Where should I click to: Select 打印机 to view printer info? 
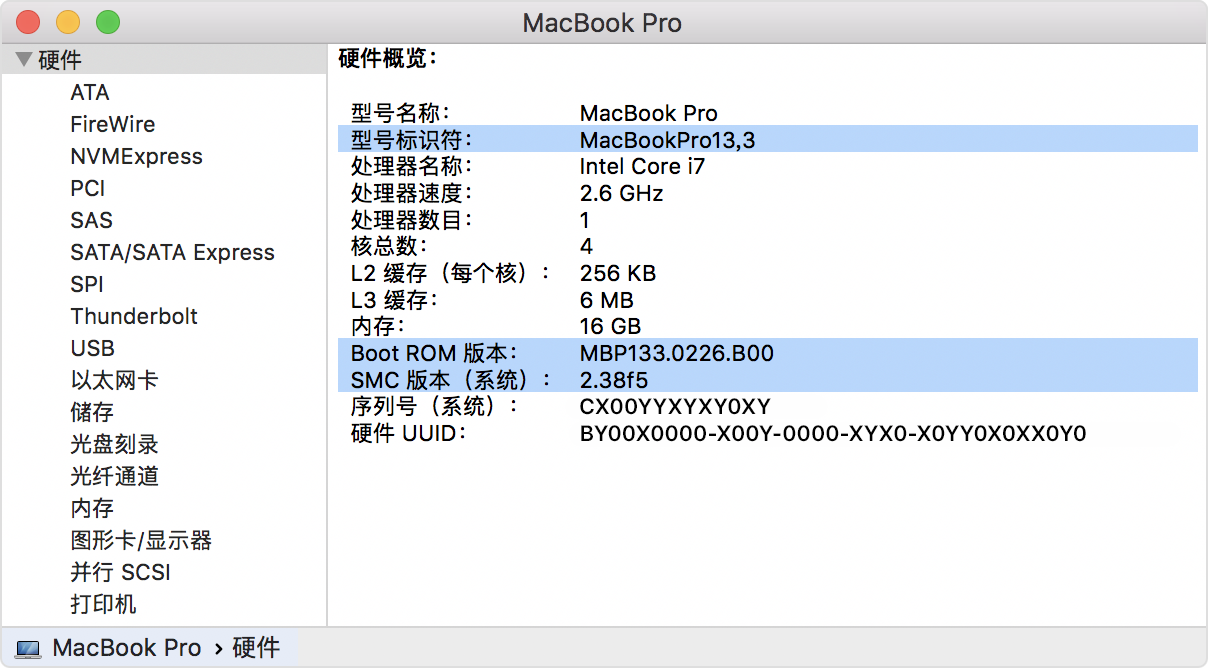point(103,604)
